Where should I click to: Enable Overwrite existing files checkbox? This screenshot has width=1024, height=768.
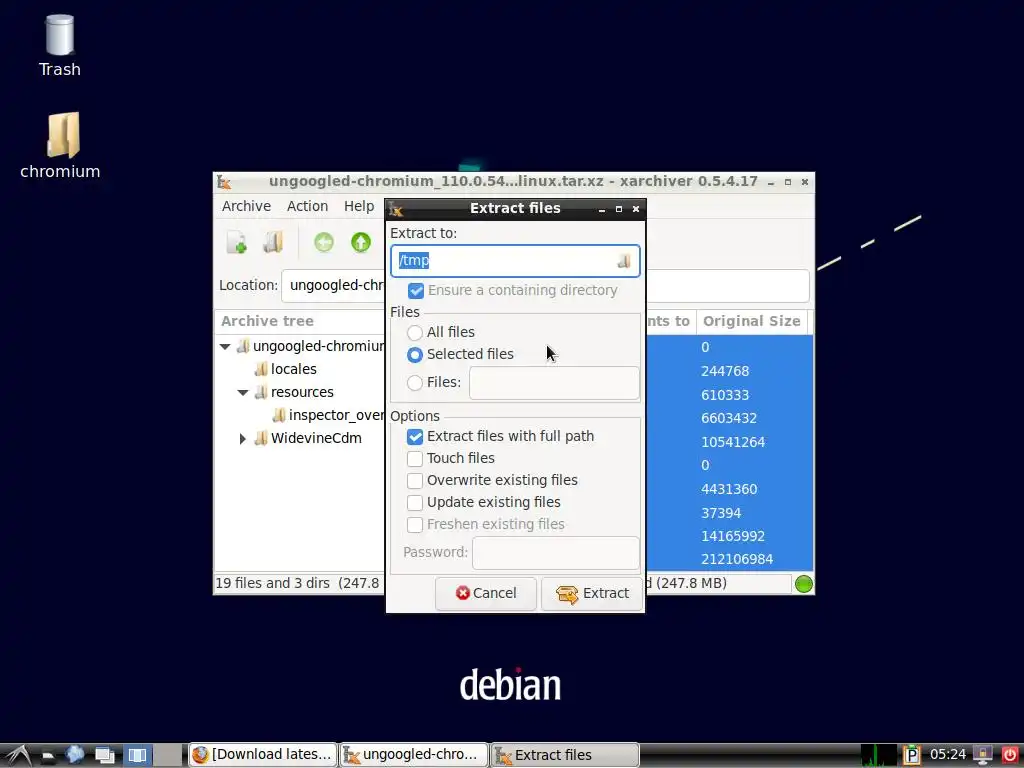tap(415, 481)
